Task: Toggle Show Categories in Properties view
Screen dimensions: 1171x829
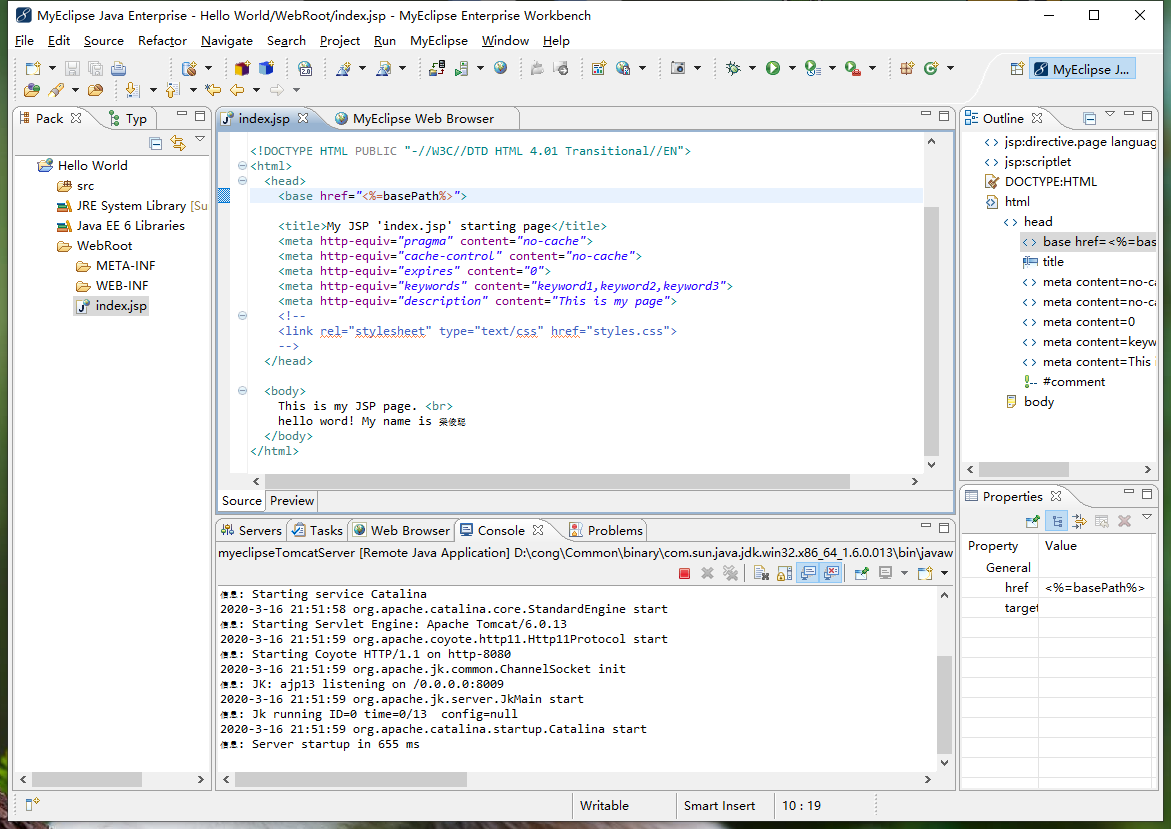Action: click(1056, 521)
